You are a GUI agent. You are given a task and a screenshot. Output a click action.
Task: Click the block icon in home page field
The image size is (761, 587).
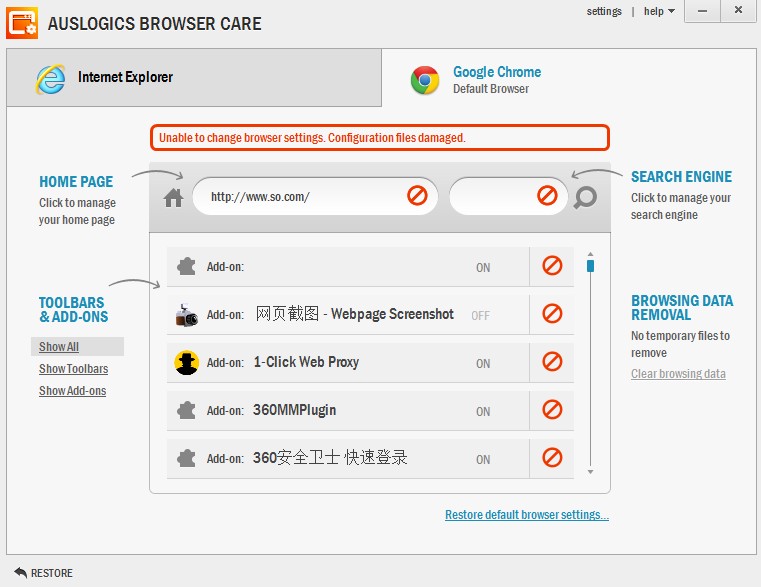coord(417,196)
